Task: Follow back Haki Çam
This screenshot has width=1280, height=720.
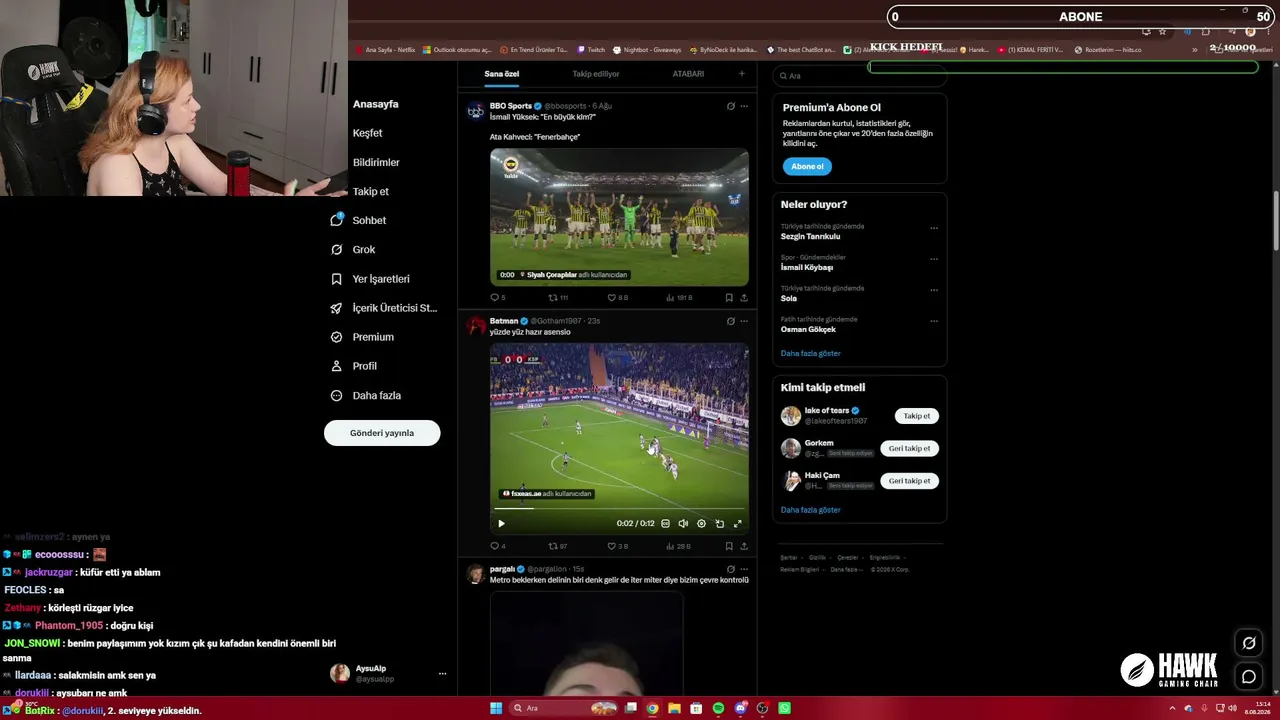Action: pyautogui.click(x=909, y=481)
